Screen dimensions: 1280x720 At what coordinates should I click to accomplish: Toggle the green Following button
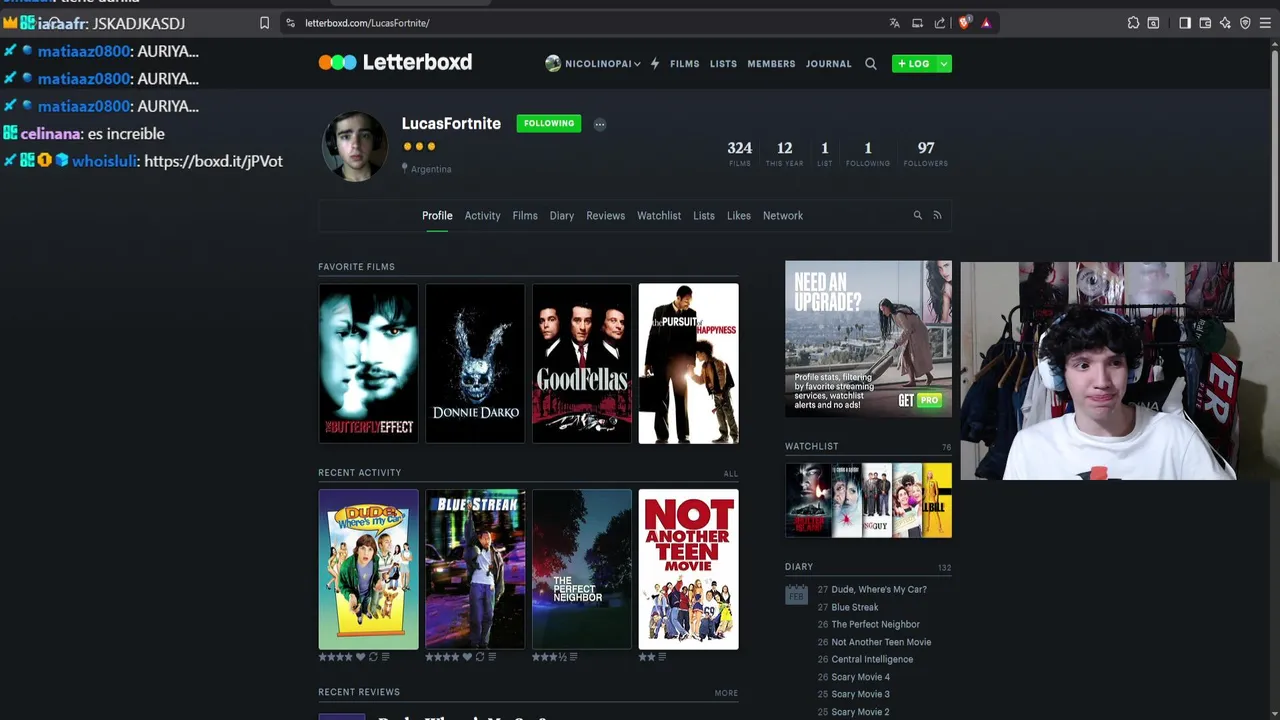coord(549,124)
